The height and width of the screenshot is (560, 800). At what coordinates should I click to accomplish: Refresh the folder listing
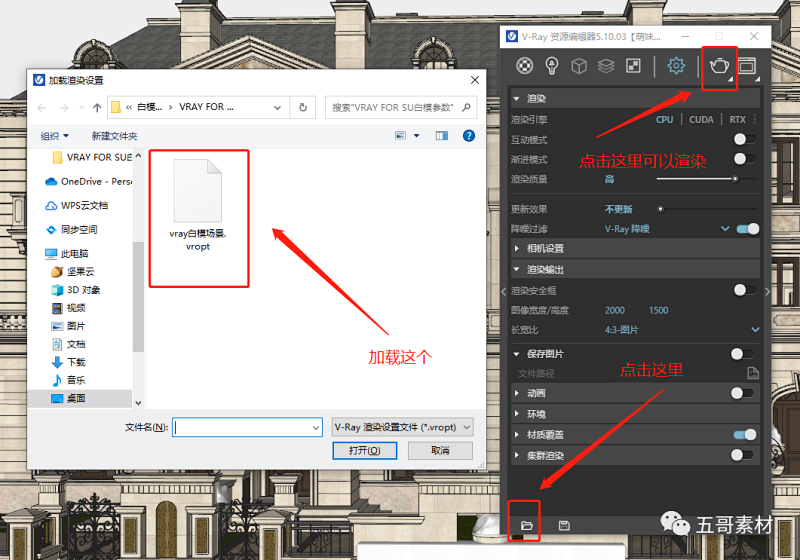[x=303, y=108]
